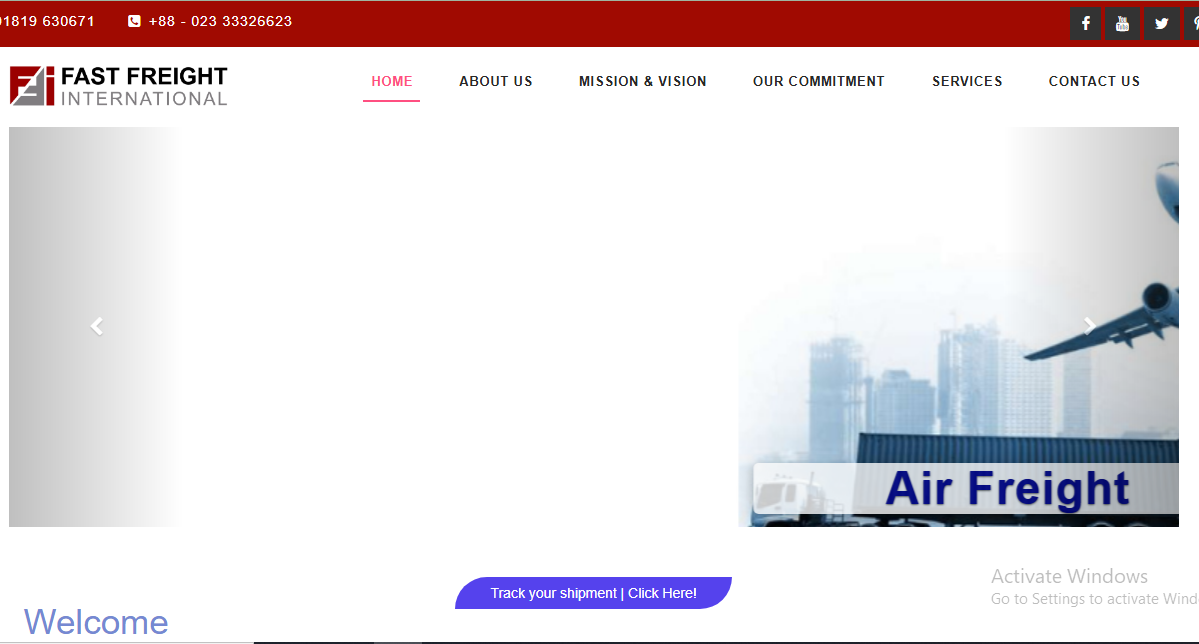Open the CONTACT US page
The height and width of the screenshot is (644, 1199).
coord(1094,82)
